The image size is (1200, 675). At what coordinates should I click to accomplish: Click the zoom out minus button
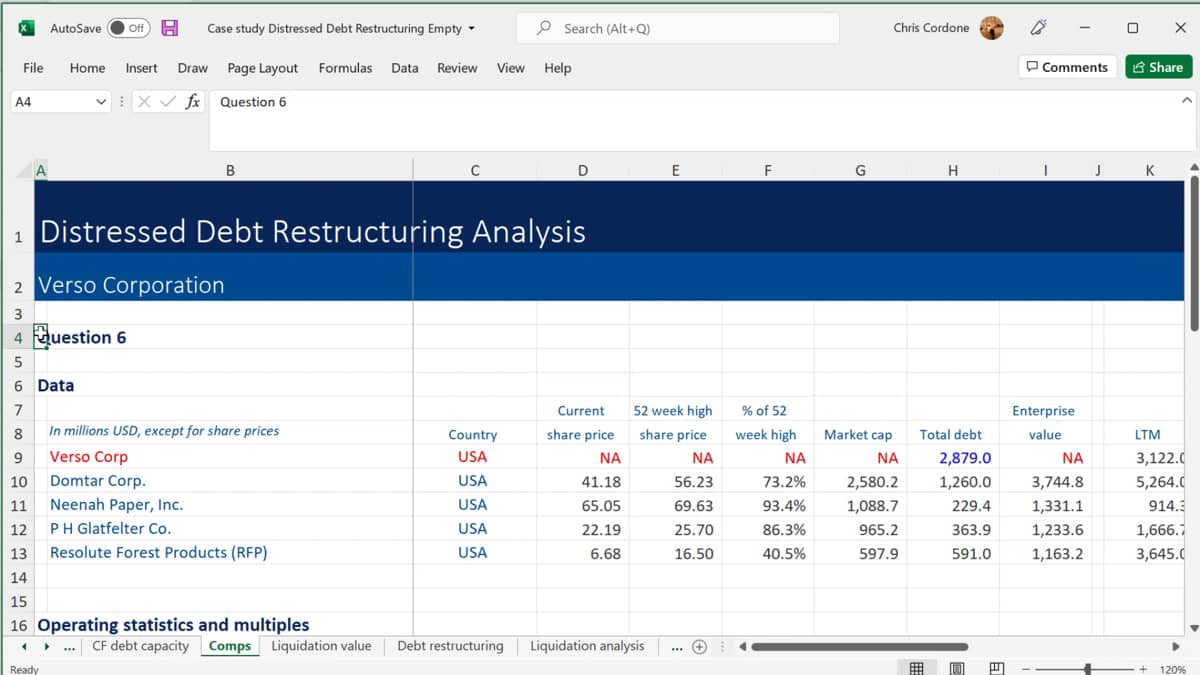coord(1028,669)
